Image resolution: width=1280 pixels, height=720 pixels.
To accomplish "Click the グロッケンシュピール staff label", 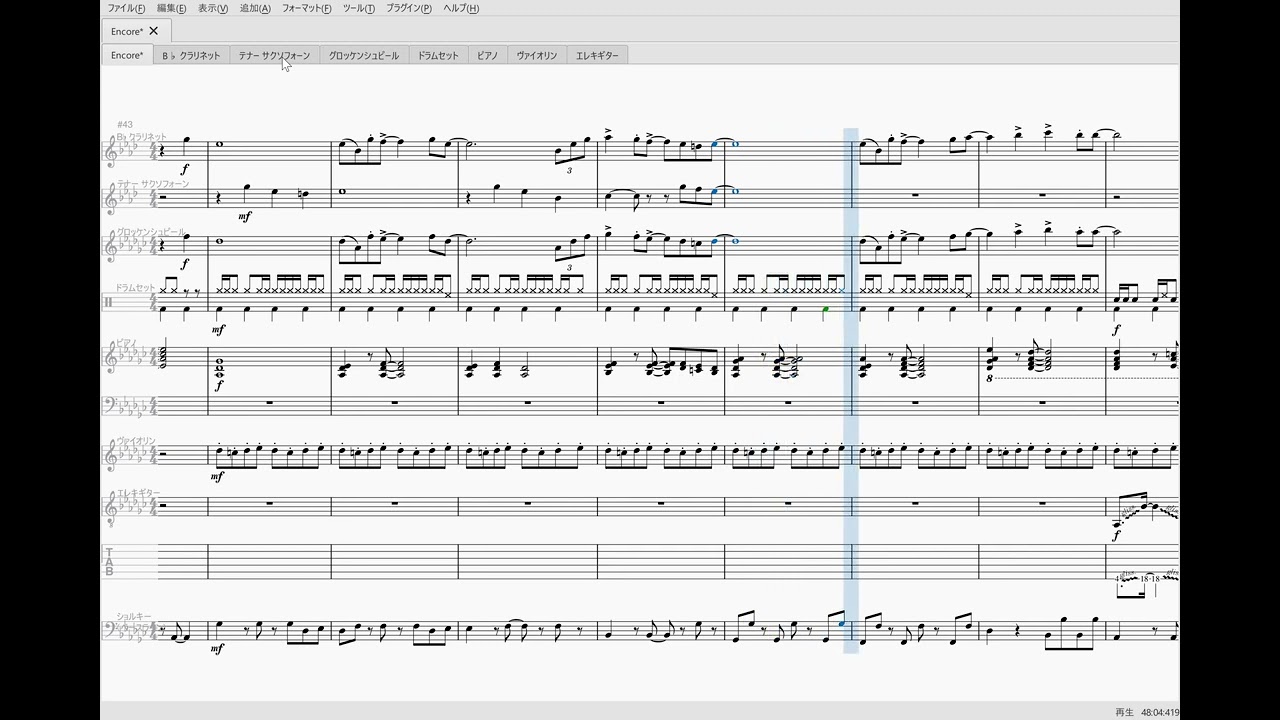I will 152,232.
